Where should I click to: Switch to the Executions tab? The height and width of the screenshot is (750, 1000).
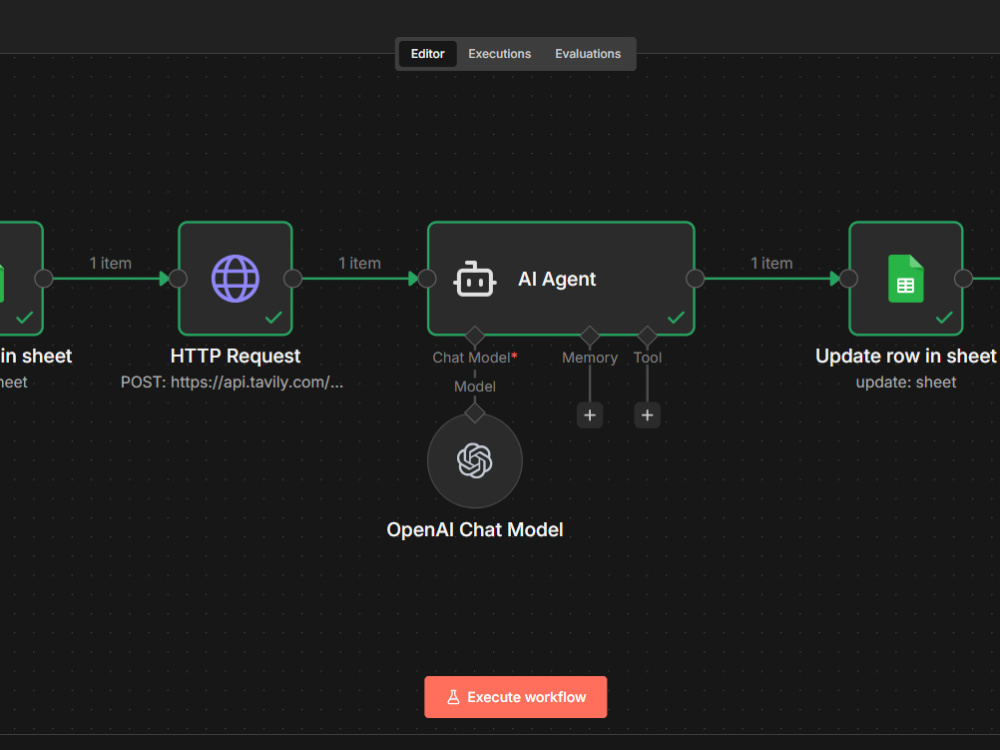click(x=499, y=54)
